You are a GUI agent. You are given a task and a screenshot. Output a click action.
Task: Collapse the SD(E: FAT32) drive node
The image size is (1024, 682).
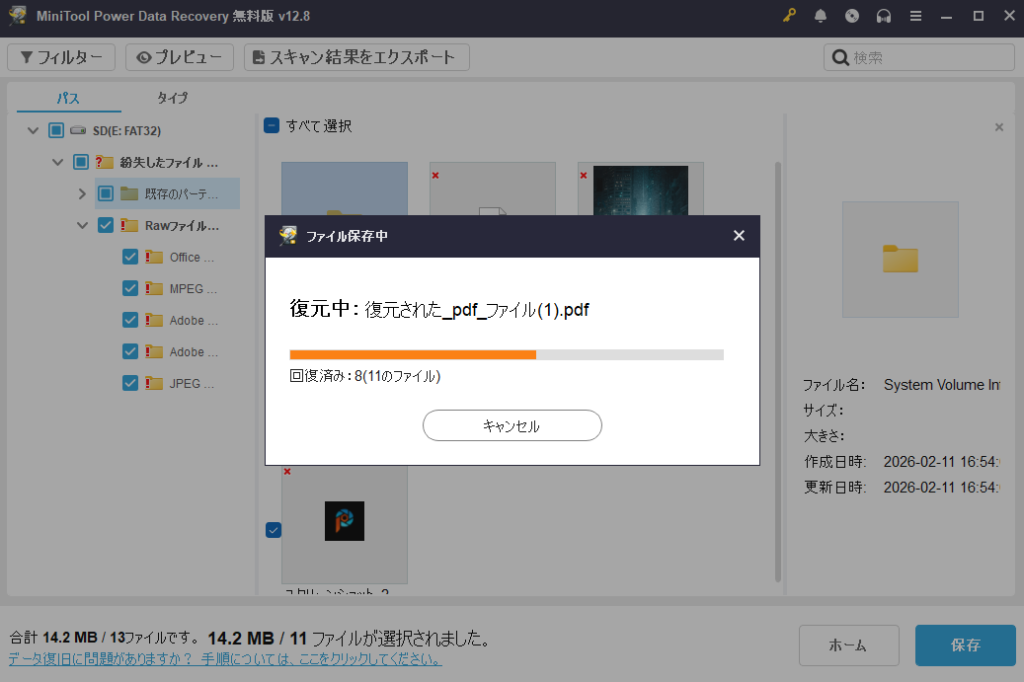33,130
